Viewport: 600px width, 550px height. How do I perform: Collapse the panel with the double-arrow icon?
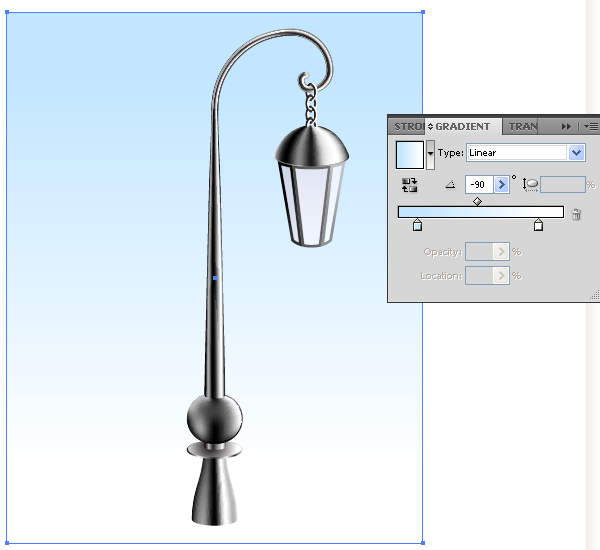click(x=566, y=127)
